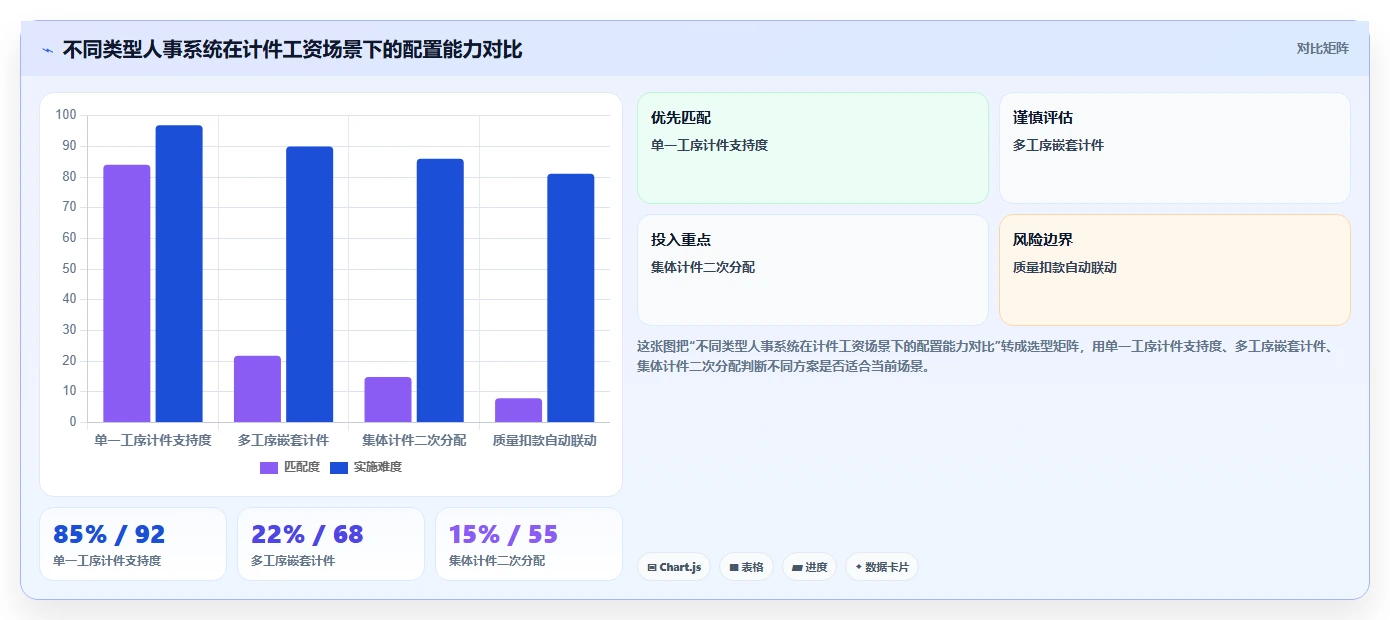Screen dimensions: 1390x620
Task: Open the 优先匹配 card
Action: [813, 148]
